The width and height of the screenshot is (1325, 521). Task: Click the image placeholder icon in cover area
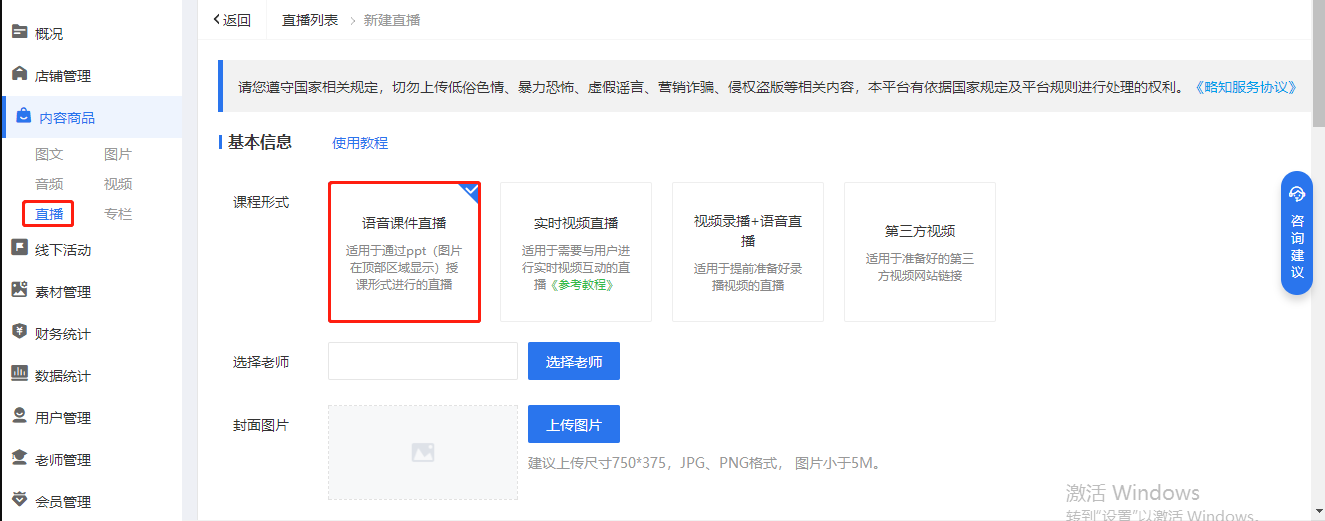[x=423, y=452]
